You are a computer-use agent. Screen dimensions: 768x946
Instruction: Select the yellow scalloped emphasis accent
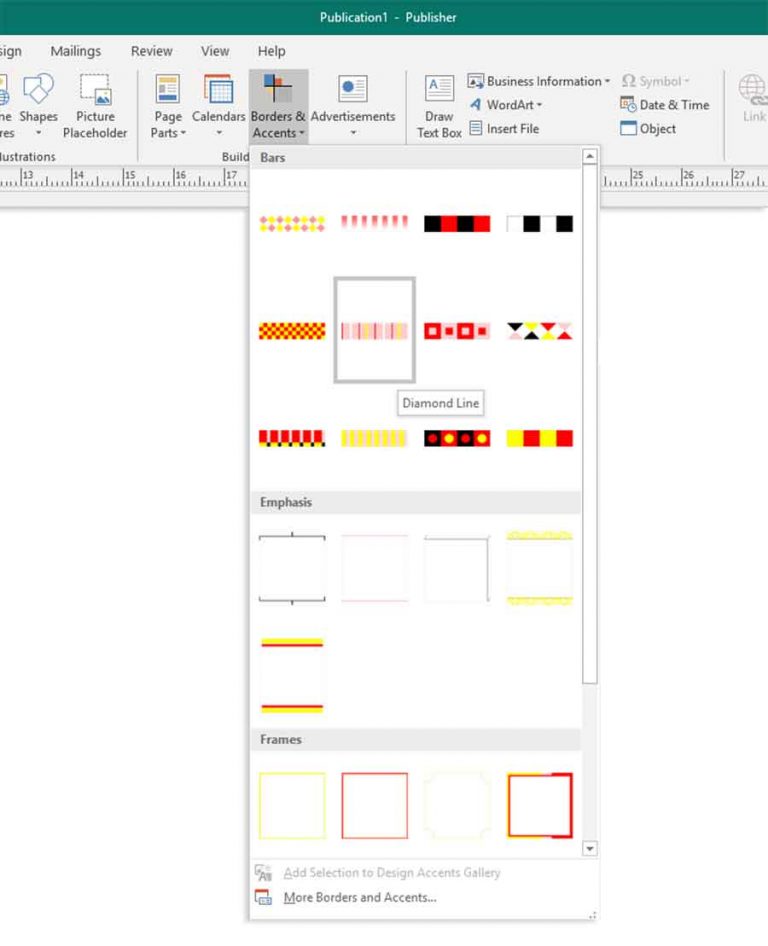tap(539, 568)
